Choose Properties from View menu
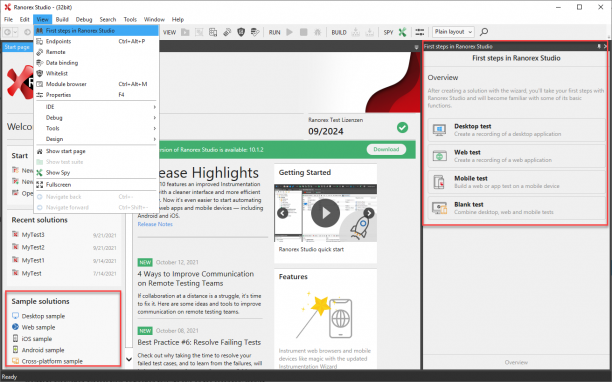612x382 pixels. tap(96, 95)
